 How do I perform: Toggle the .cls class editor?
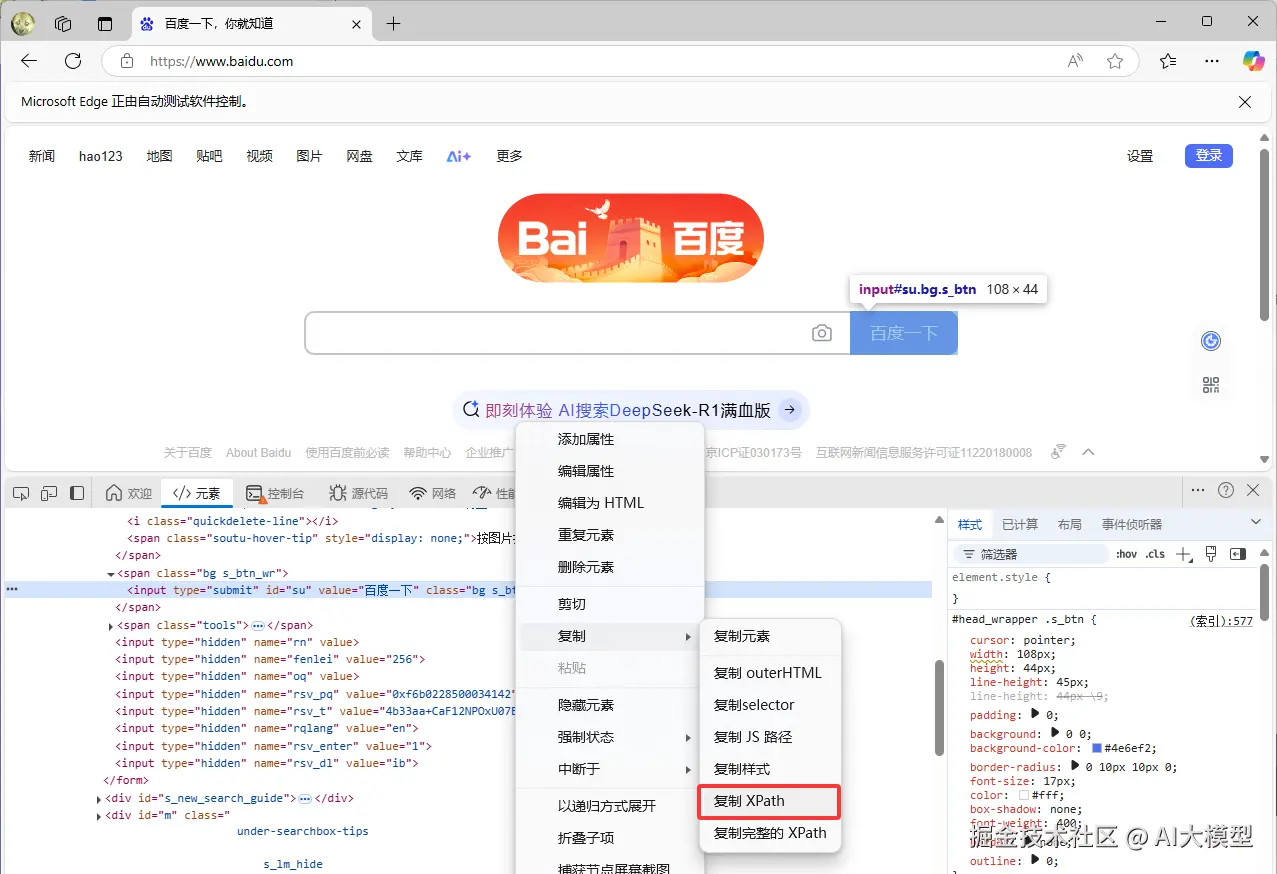tap(1155, 554)
